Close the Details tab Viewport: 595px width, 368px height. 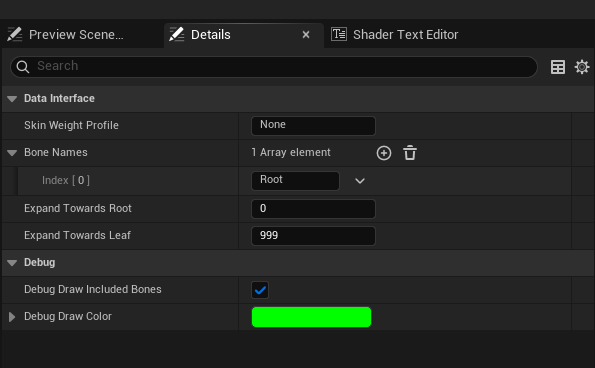coord(306,35)
